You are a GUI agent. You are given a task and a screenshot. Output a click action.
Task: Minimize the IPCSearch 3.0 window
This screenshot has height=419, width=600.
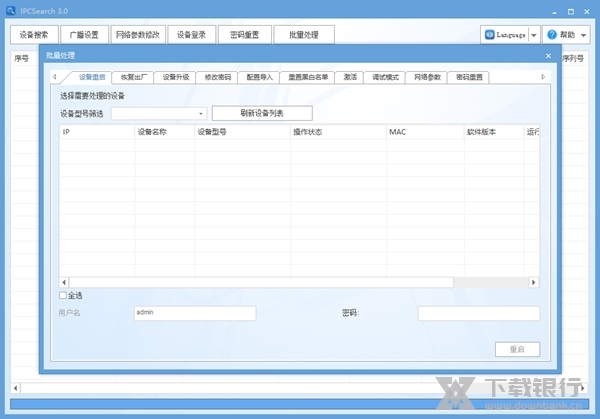(554, 12)
